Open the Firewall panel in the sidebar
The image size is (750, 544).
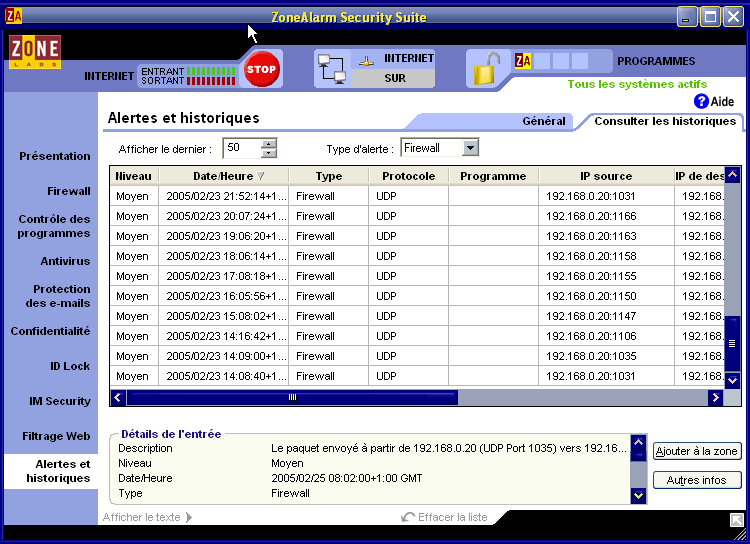click(x=69, y=191)
